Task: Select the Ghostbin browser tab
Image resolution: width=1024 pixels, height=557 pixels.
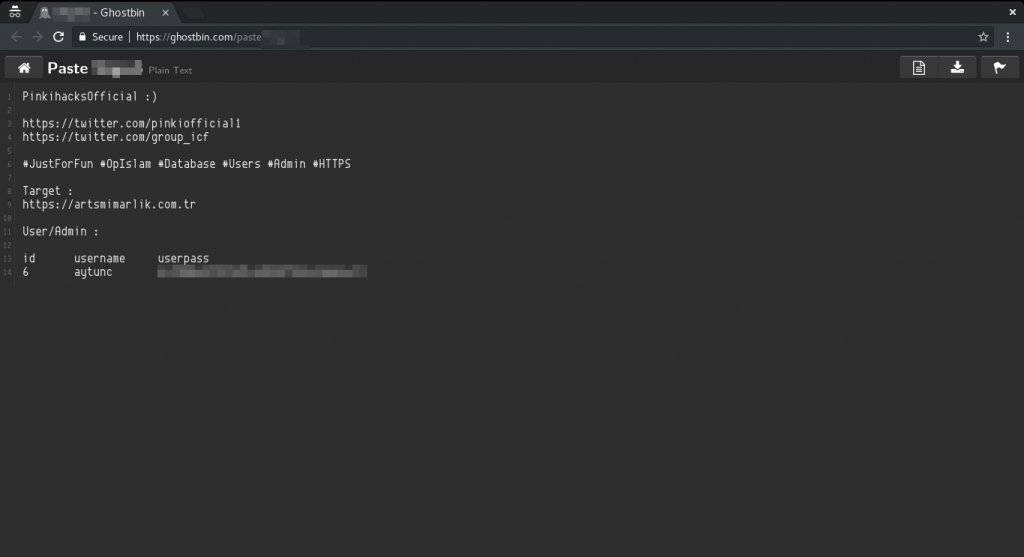Action: click(x=100, y=11)
